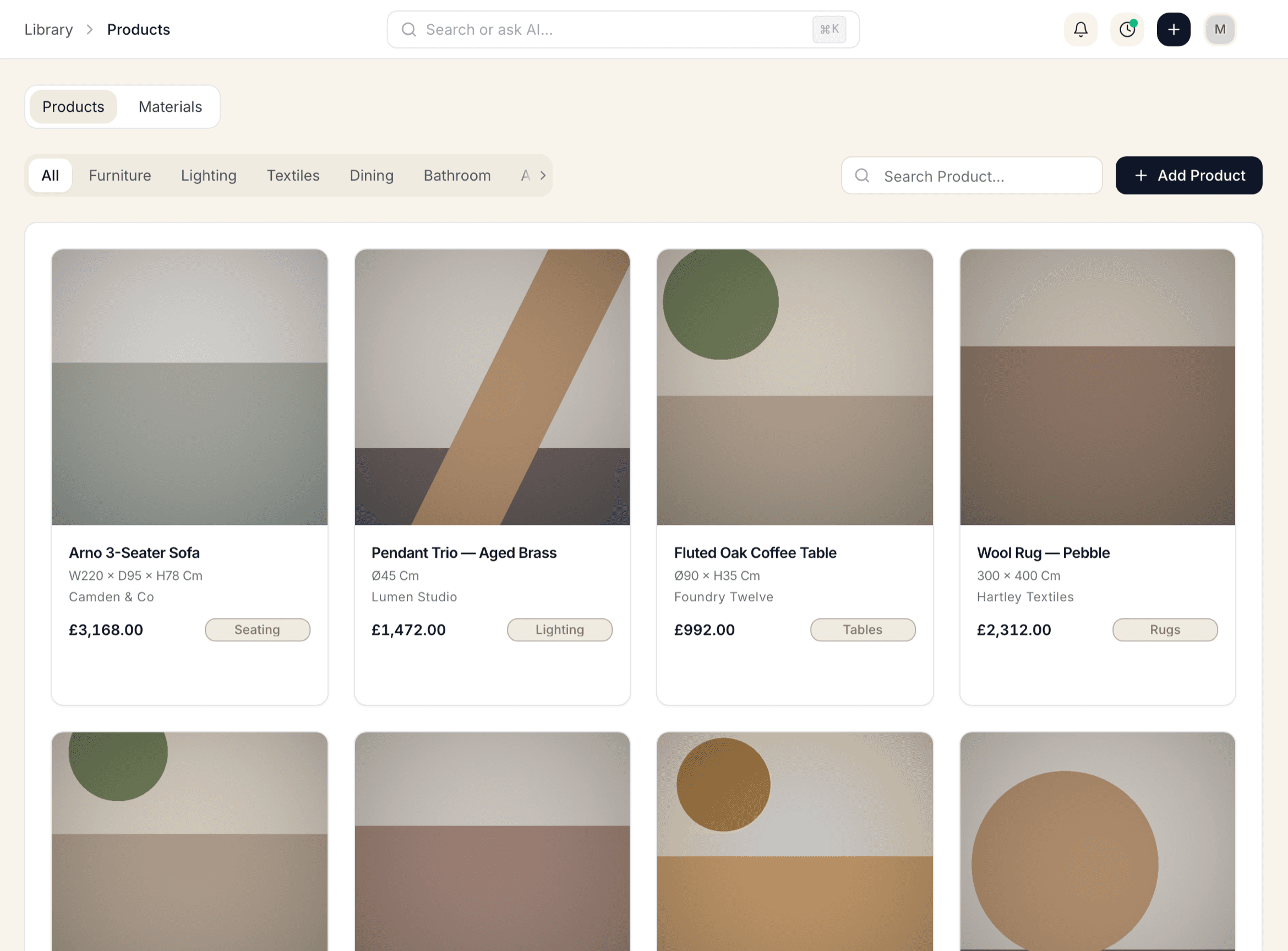Click the dark plus quick-add button
This screenshot has height=951, width=1288.
point(1174,29)
